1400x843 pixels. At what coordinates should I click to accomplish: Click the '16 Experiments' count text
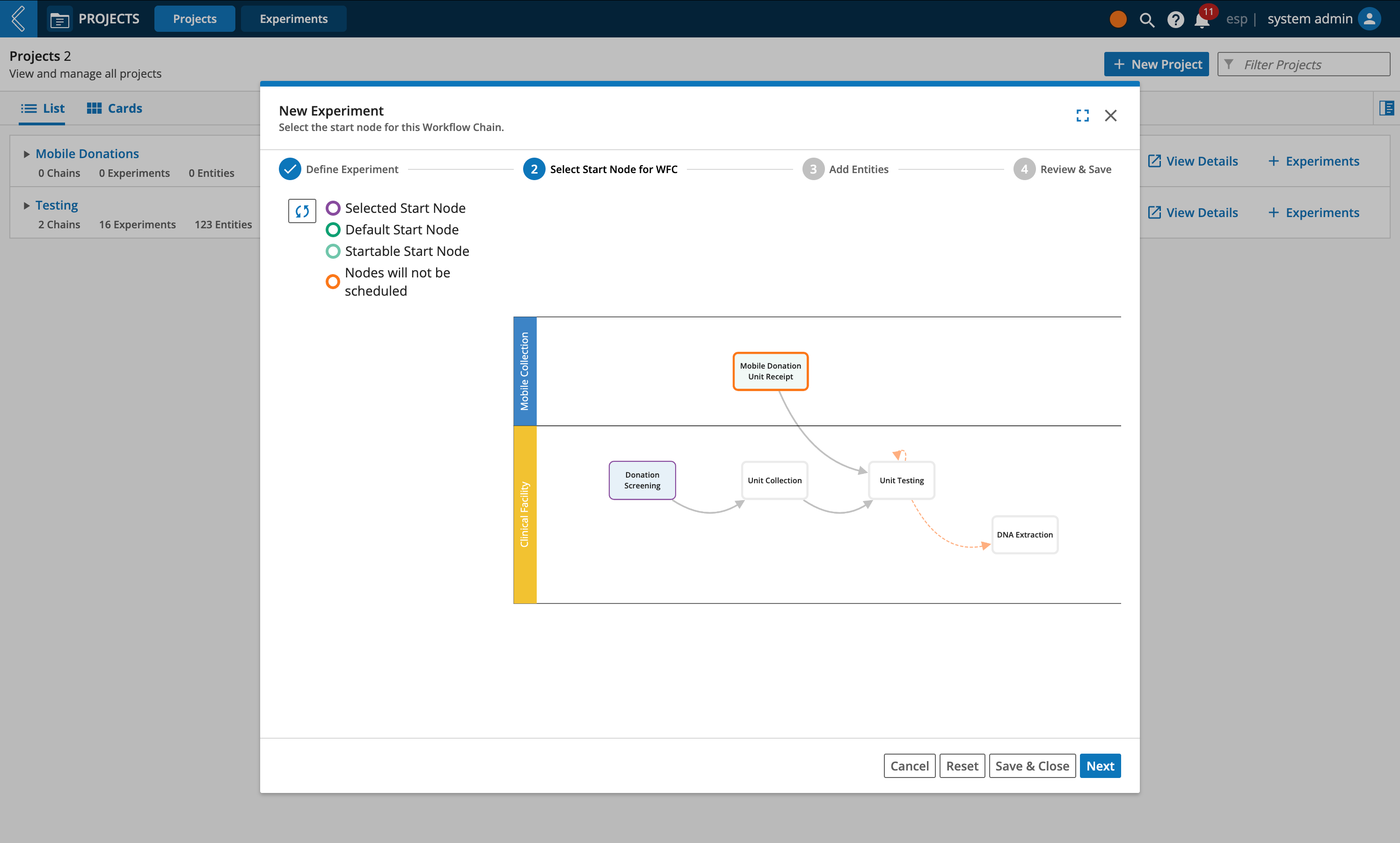[137, 225]
